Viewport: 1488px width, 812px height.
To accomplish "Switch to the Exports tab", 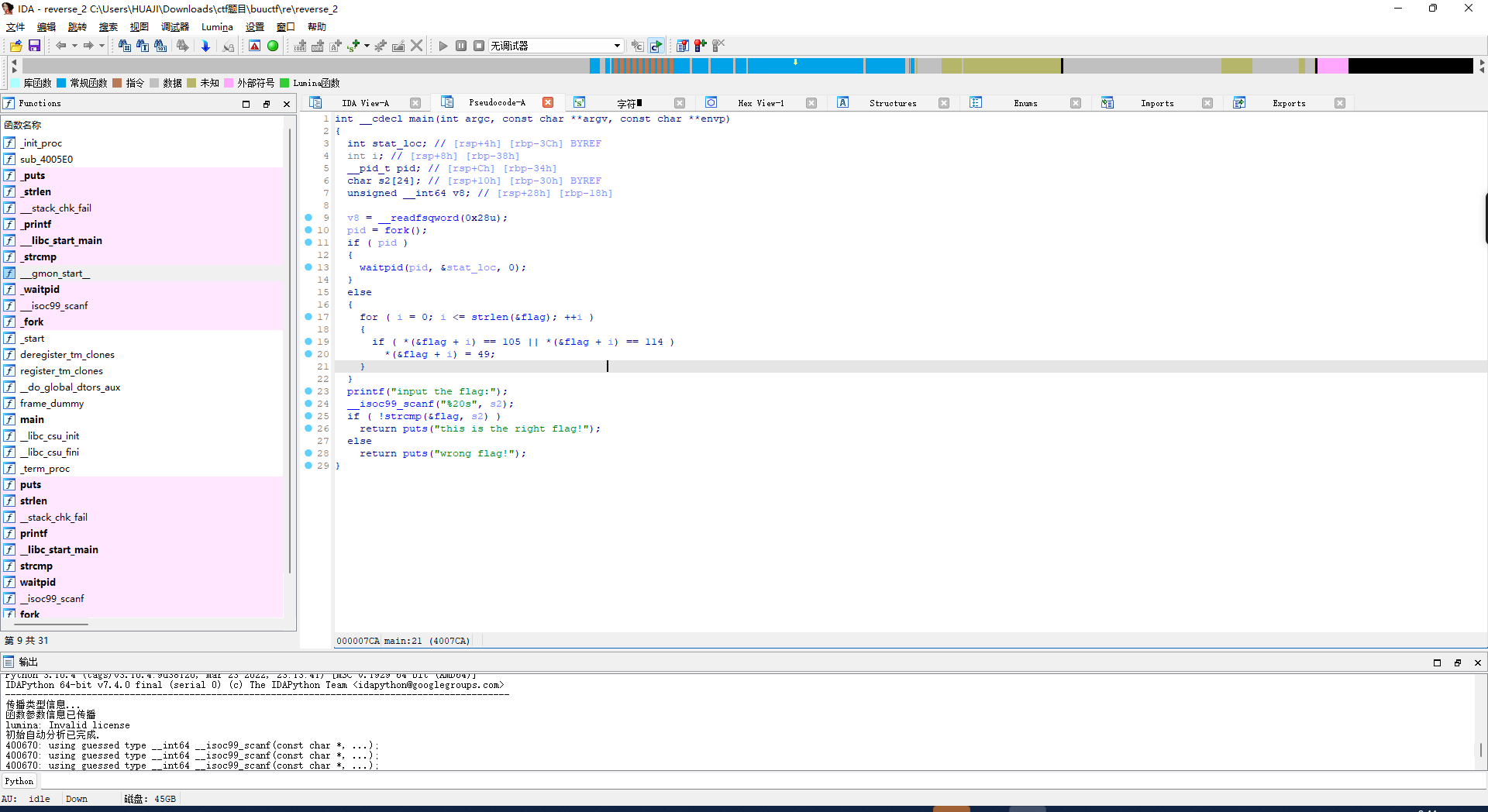I will (1289, 103).
